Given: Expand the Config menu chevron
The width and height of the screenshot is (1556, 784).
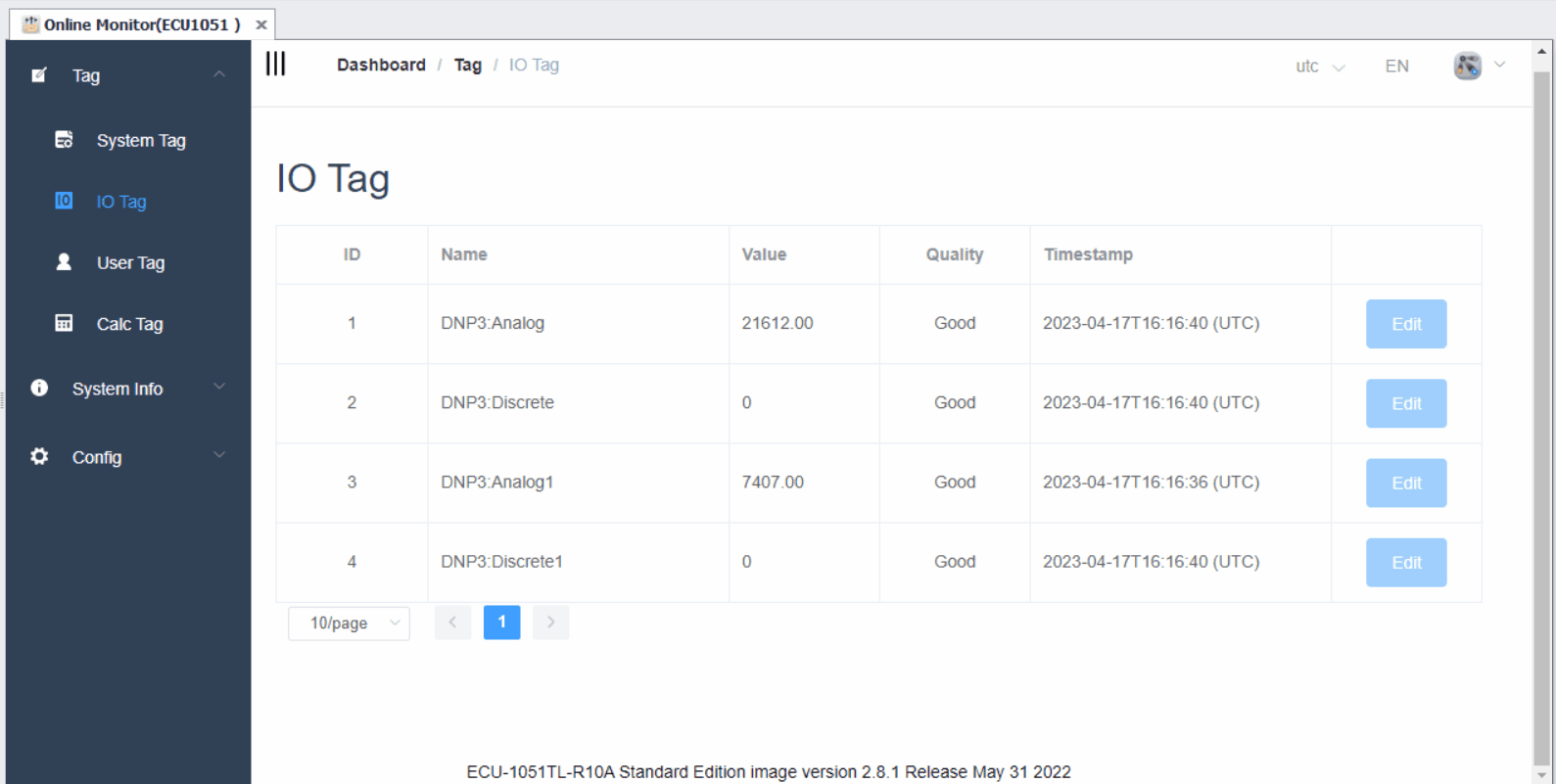Looking at the screenshot, I should tap(219, 455).
